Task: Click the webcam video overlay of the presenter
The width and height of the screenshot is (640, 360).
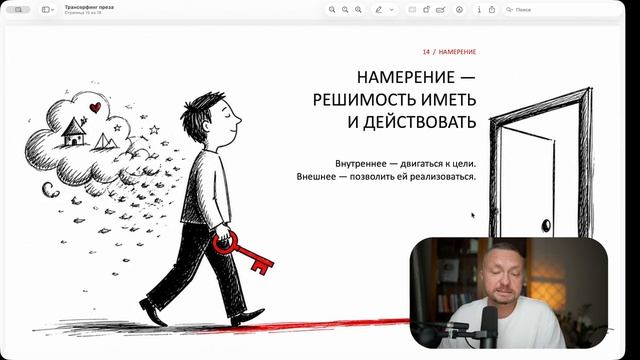Action: pos(509,293)
